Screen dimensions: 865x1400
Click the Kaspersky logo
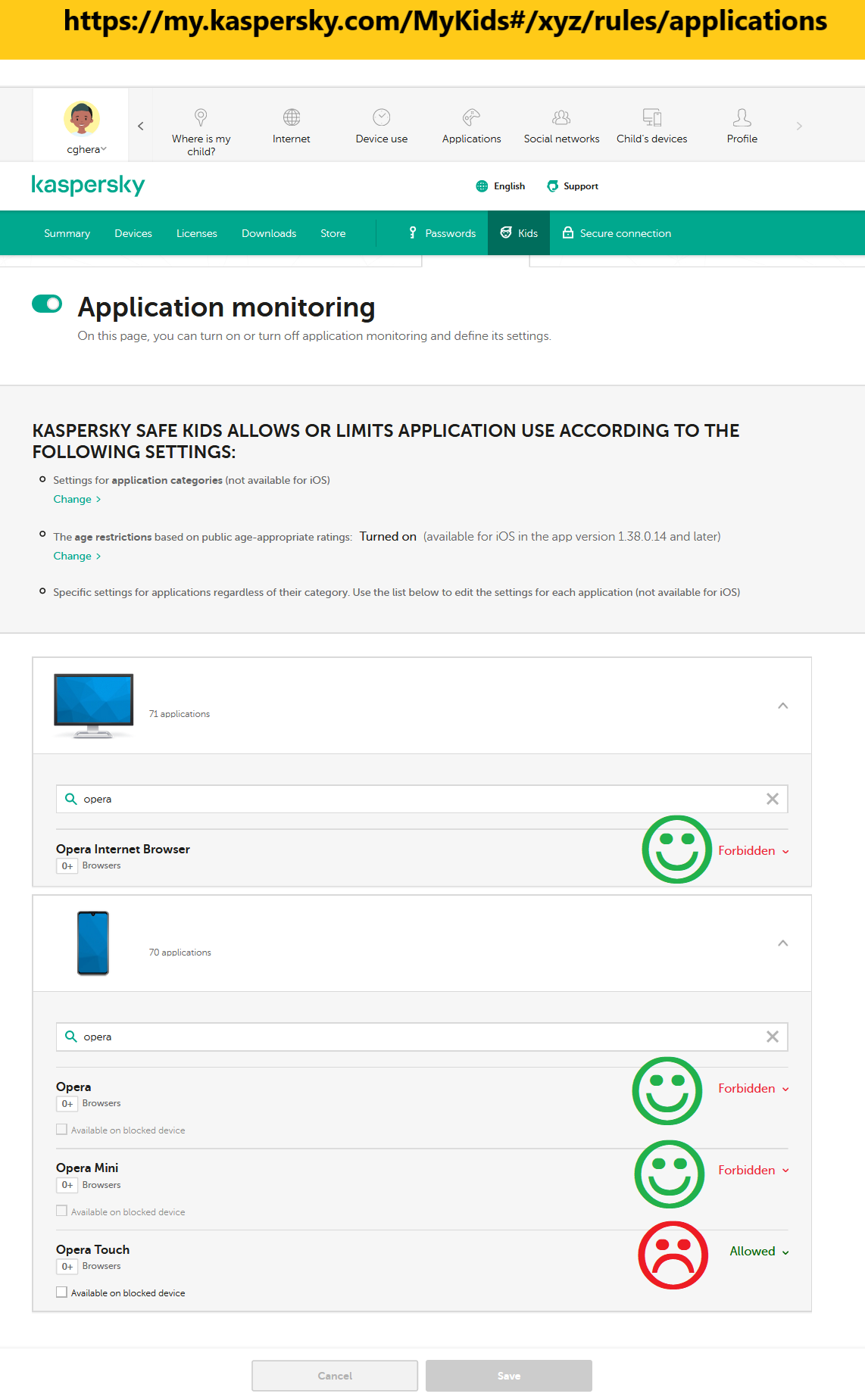coord(88,185)
